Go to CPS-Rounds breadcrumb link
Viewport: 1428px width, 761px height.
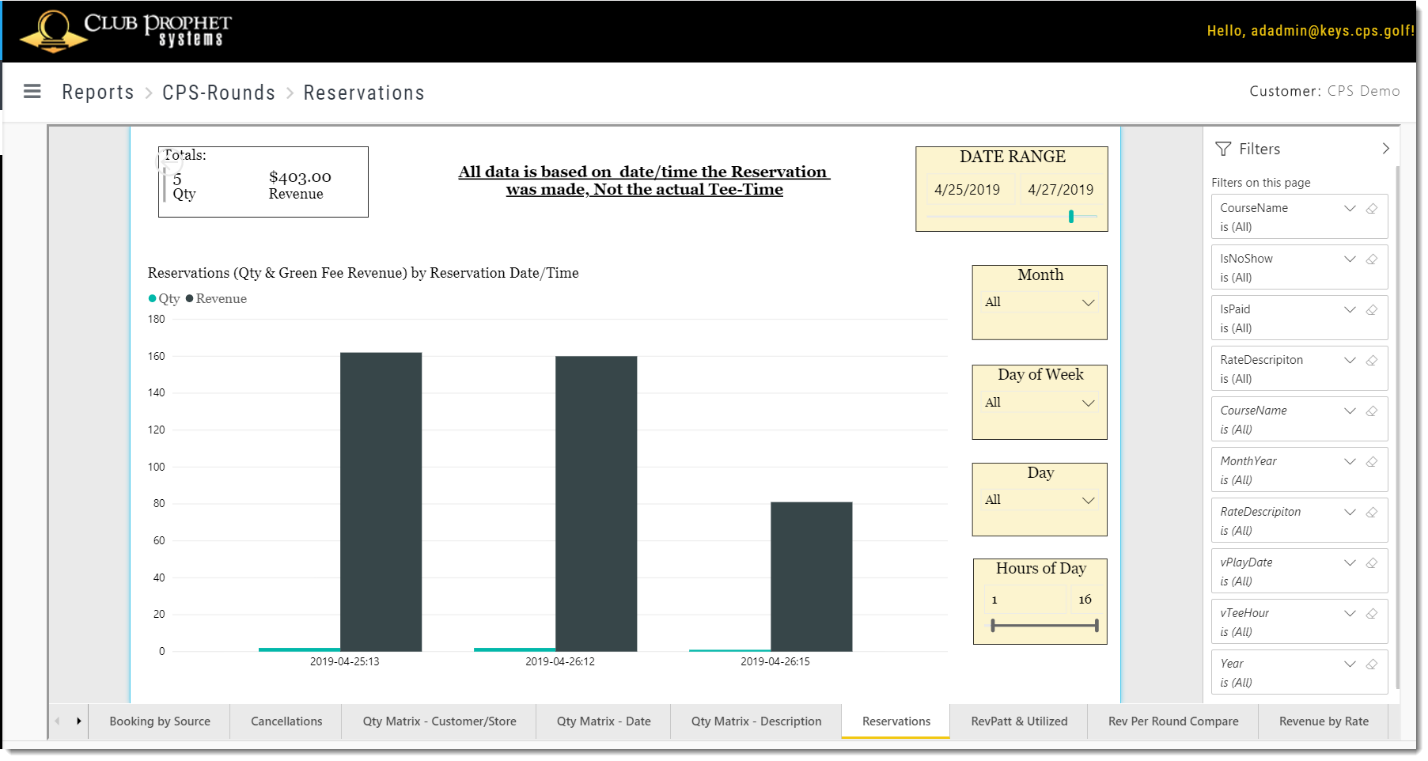click(x=219, y=92)
